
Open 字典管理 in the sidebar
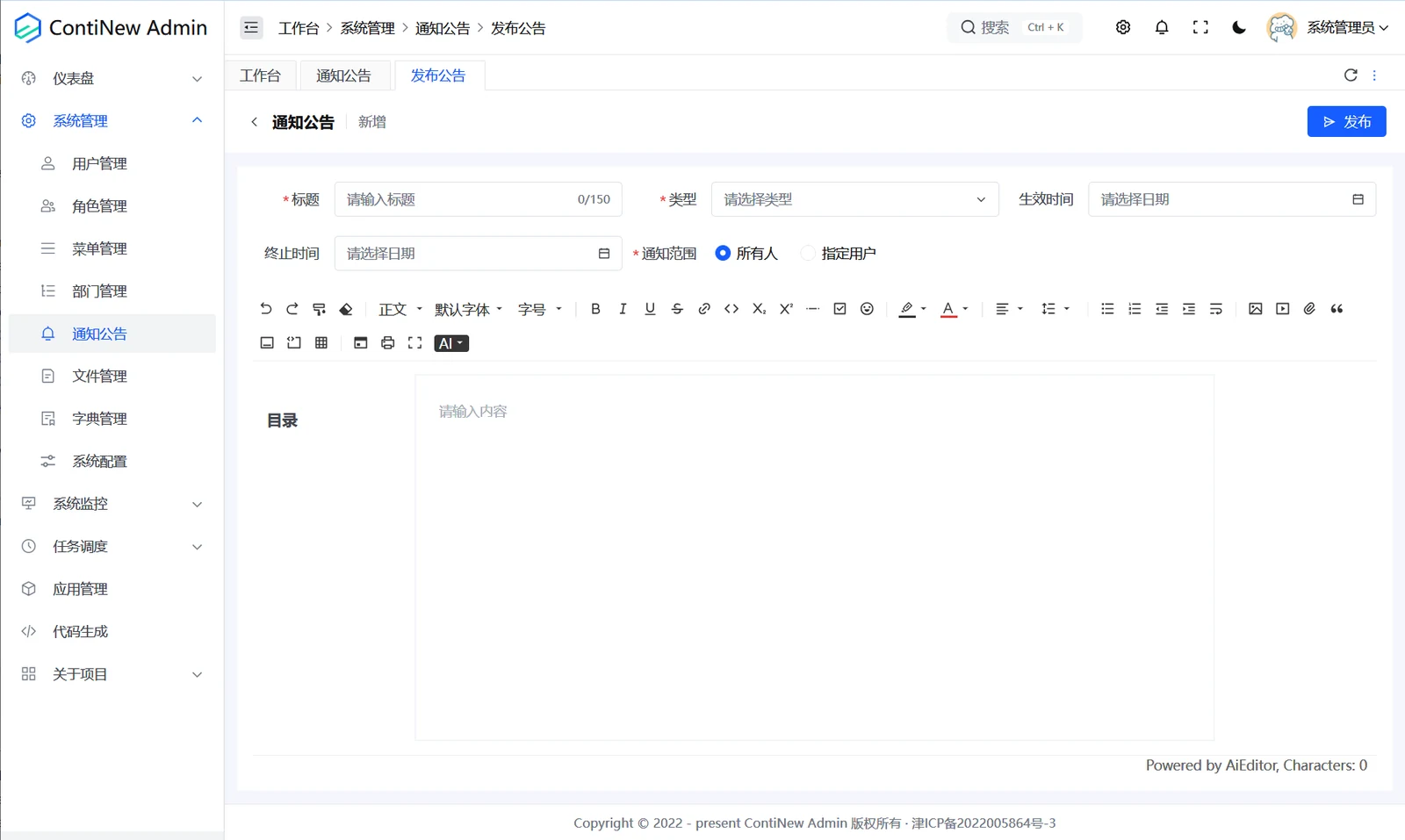pyautogui.click(x=112, y=419)
